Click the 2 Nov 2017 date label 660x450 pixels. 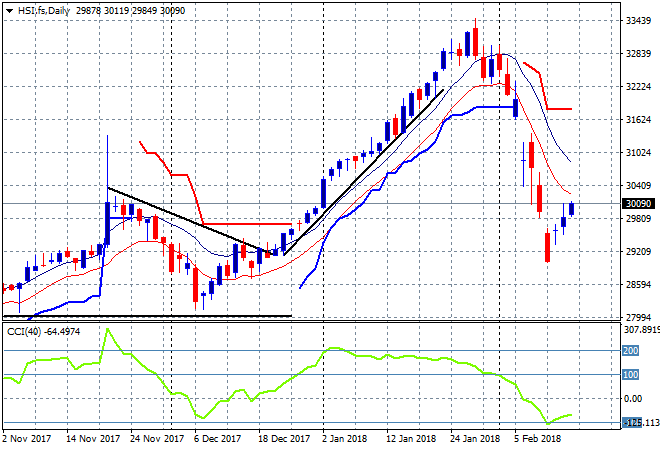click(26, 439)
